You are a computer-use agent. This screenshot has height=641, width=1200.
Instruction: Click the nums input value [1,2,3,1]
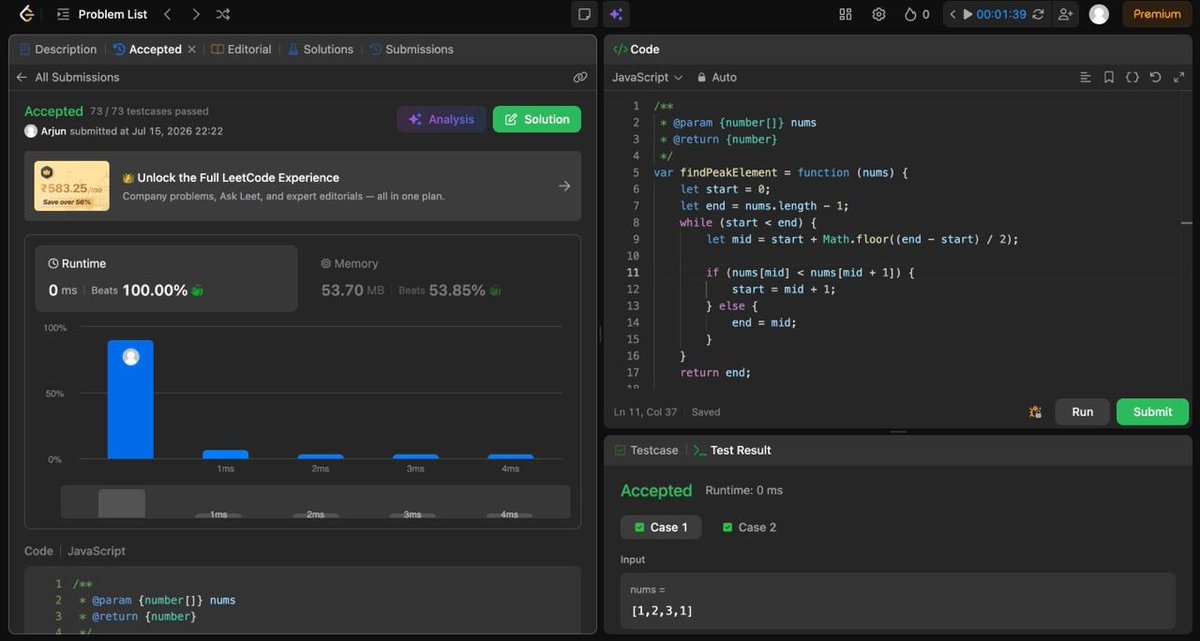pyautogui.click(x=662, y=610)
